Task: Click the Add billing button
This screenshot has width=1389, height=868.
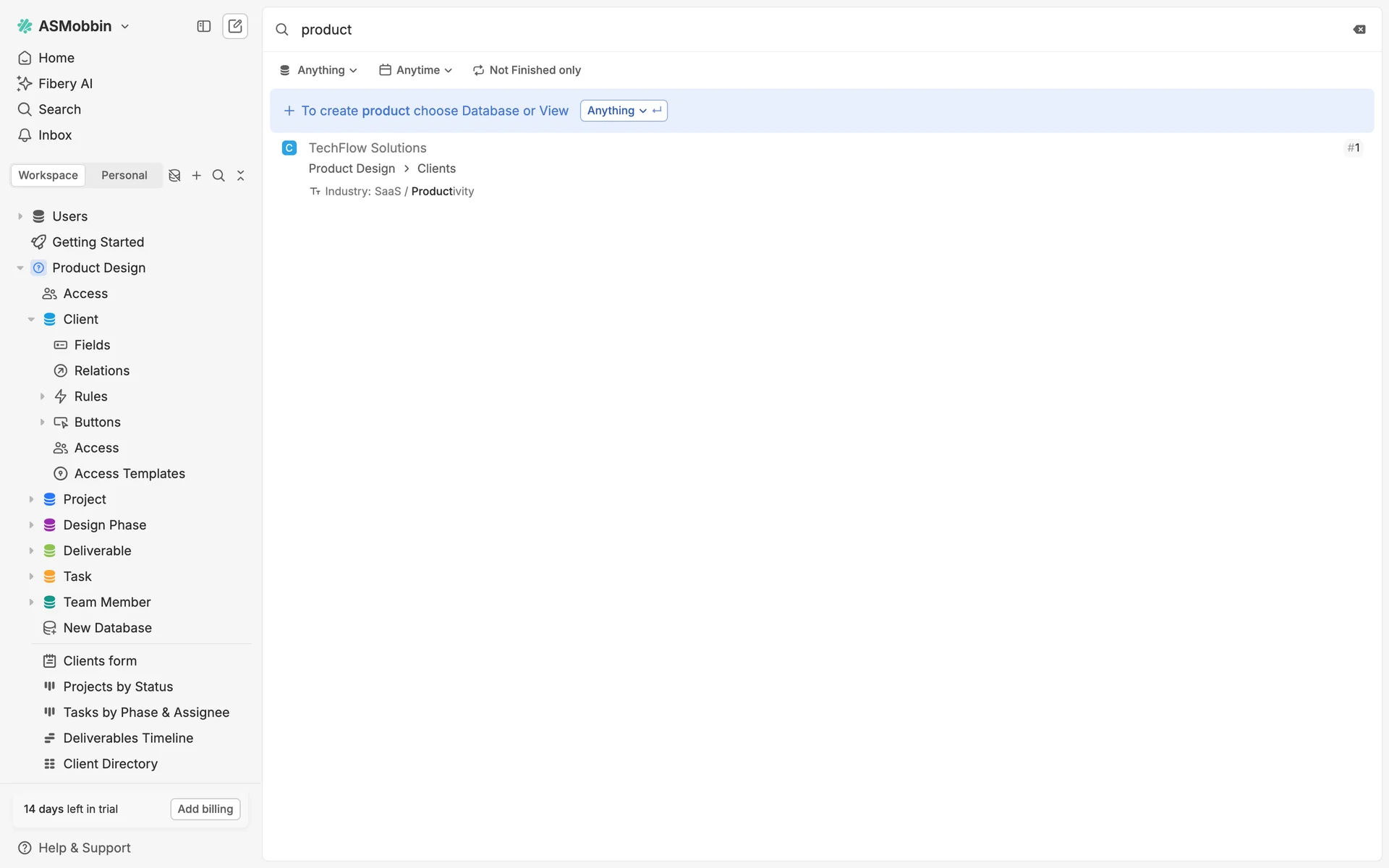Action: pos(205,809)
